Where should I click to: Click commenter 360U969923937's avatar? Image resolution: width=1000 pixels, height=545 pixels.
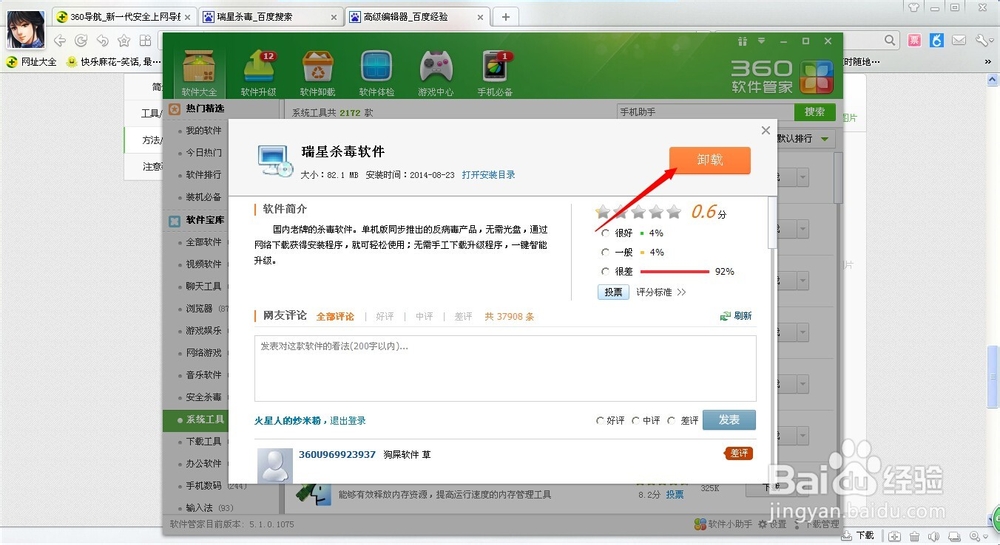tap(275, 465)
